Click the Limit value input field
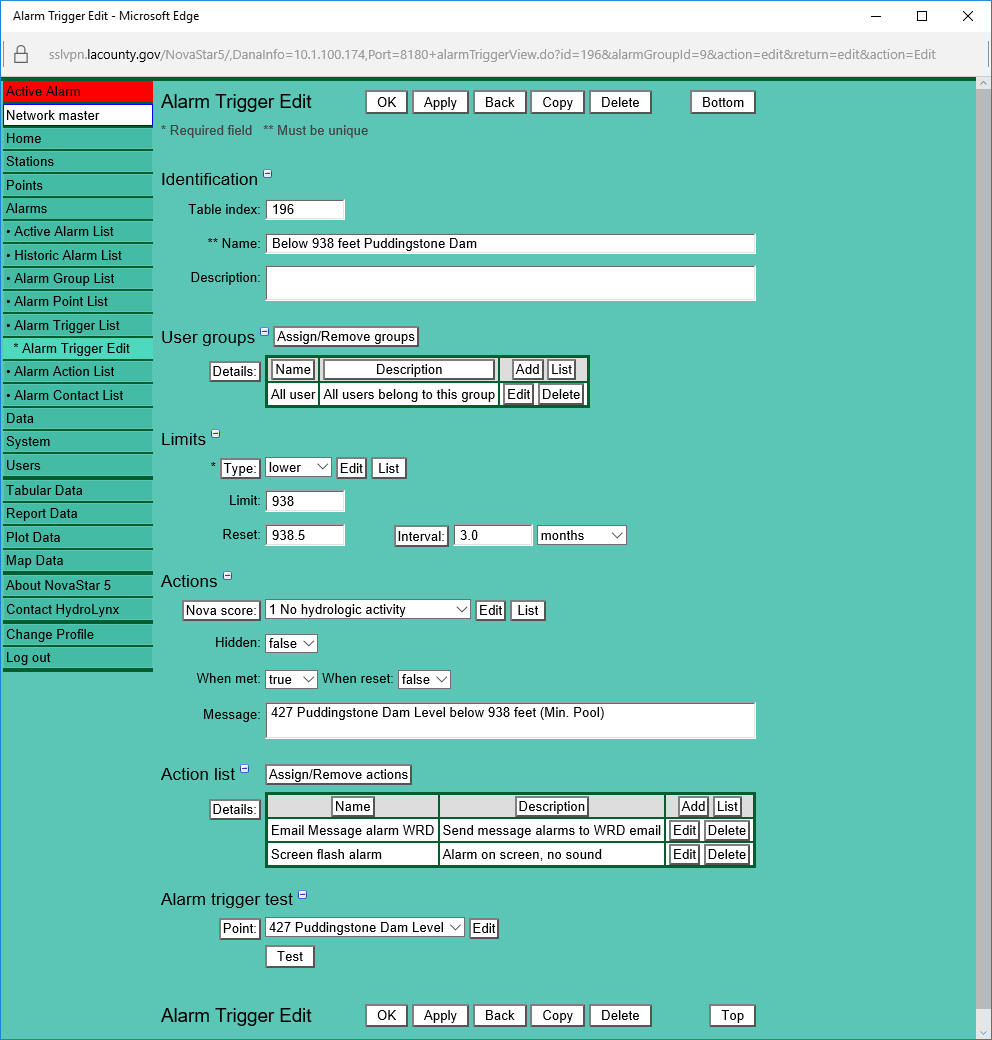Image resolution: width=992 pixels, height=1040 pixels. point(305,501)
